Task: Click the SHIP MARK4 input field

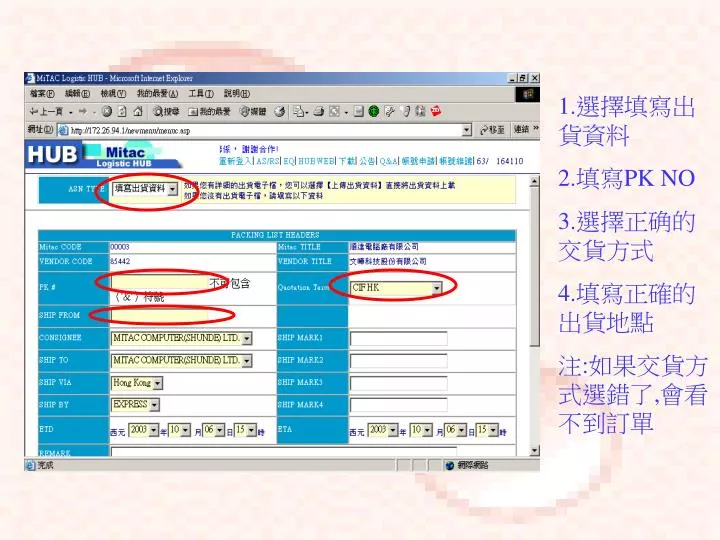Action: (399, 405)
